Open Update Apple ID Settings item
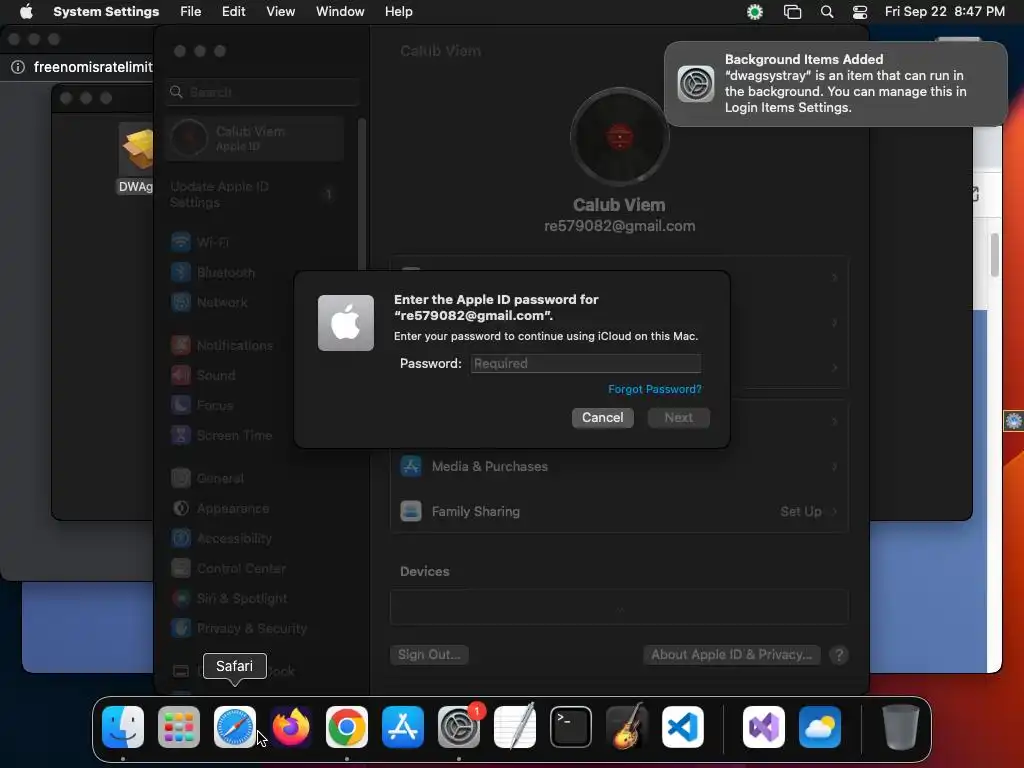The image size is (1024, 768). 255,195
